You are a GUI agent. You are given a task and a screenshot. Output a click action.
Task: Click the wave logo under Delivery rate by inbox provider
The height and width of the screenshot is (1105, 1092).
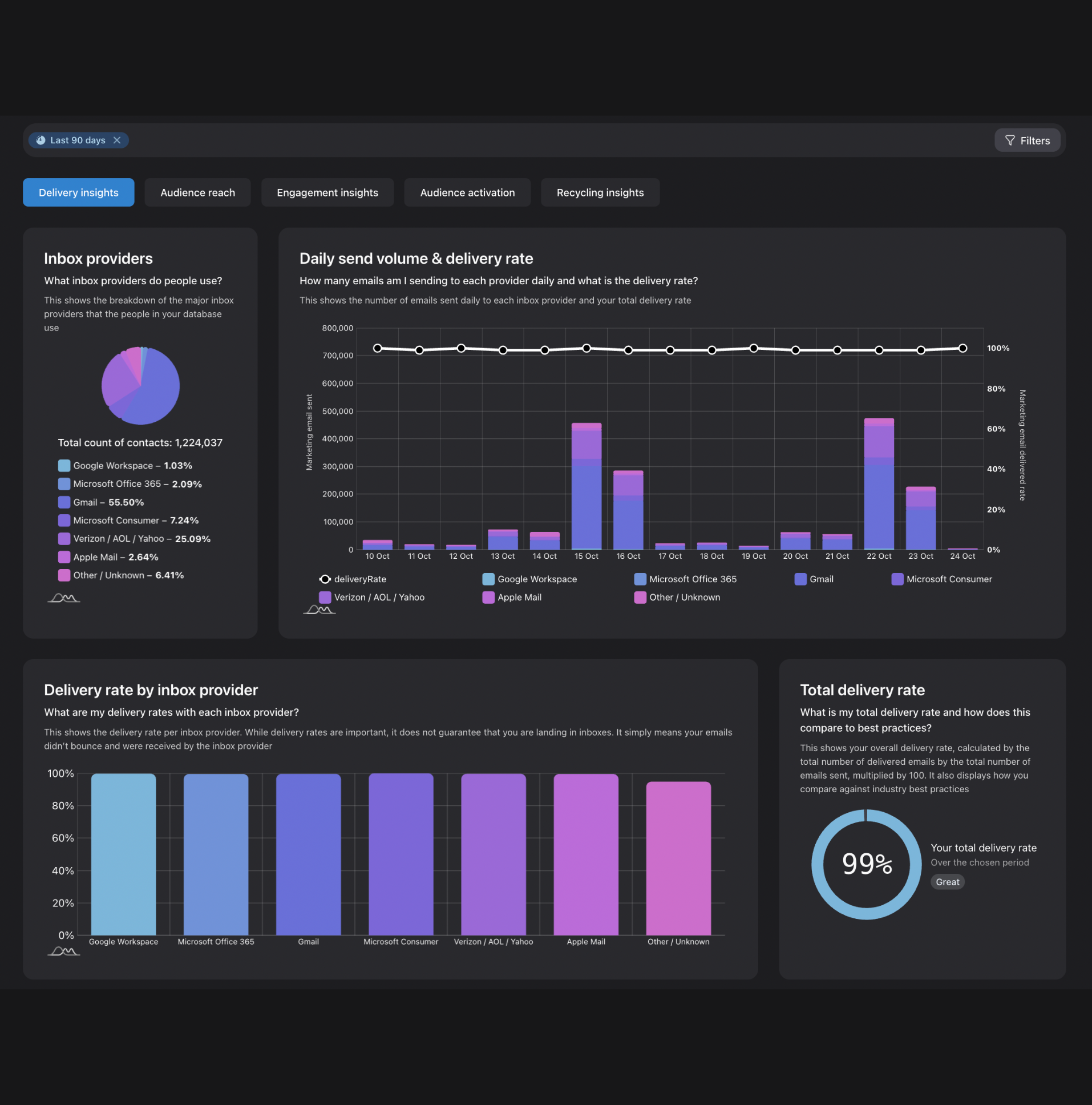pos(63,950)
